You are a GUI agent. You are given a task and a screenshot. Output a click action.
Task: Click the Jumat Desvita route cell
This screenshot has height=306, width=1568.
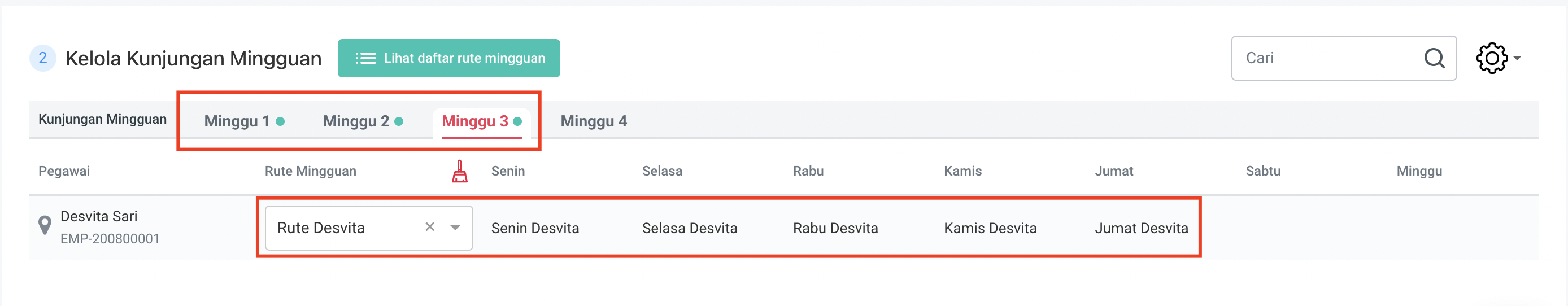[x=1142, y=228]
